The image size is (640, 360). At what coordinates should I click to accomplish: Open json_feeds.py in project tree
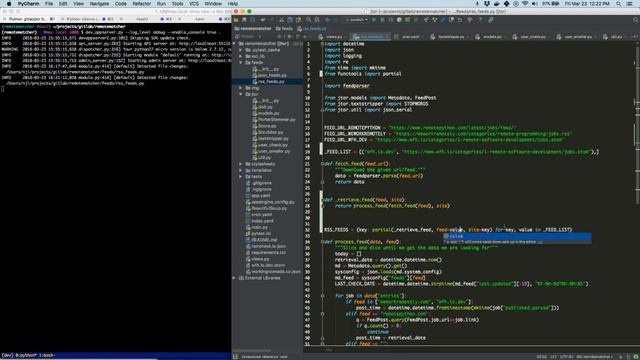269,75
